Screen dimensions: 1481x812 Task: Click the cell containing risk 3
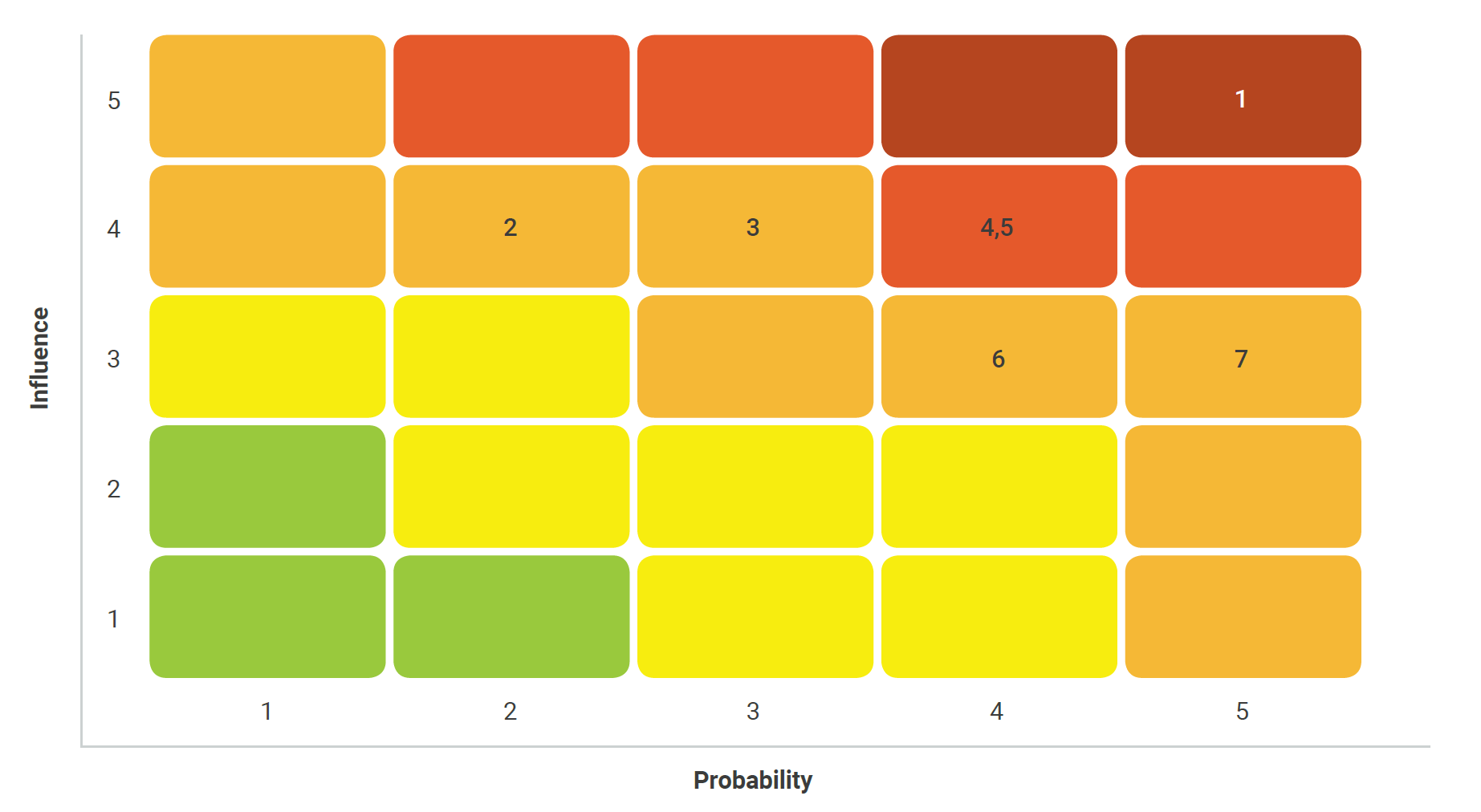(x=755, y=226)
